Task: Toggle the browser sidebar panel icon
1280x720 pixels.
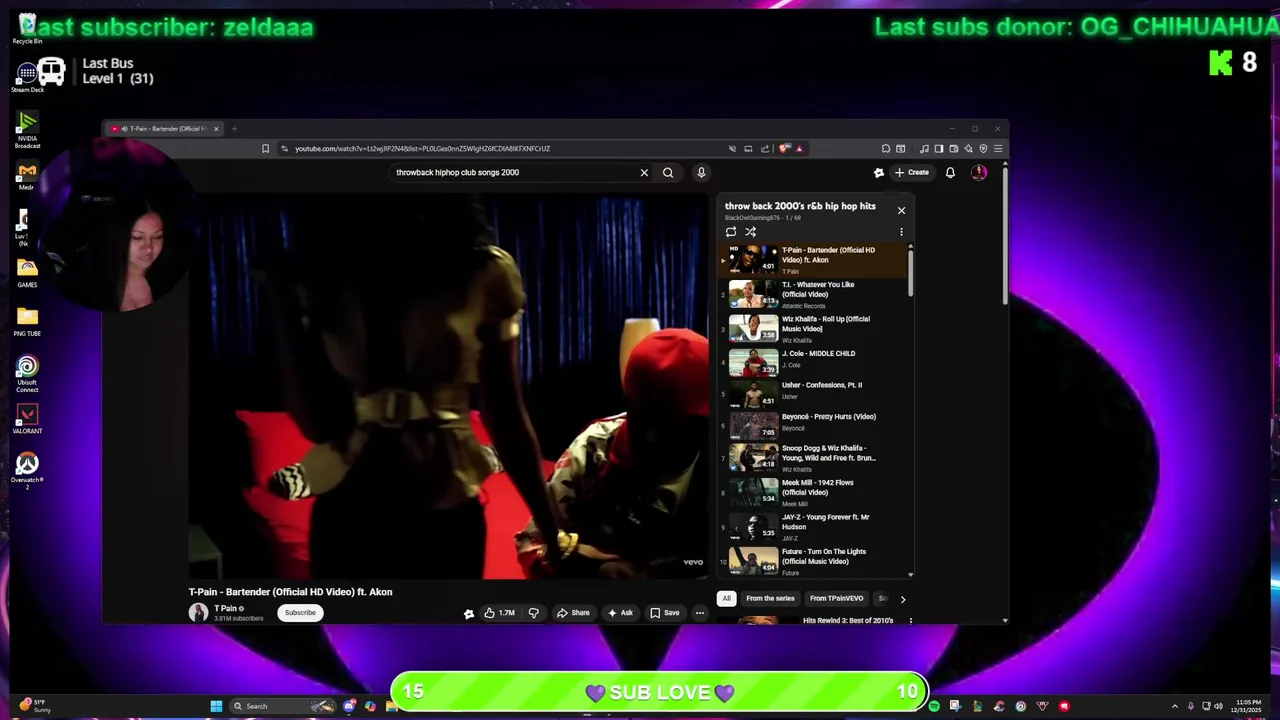Action: point(939,149)
